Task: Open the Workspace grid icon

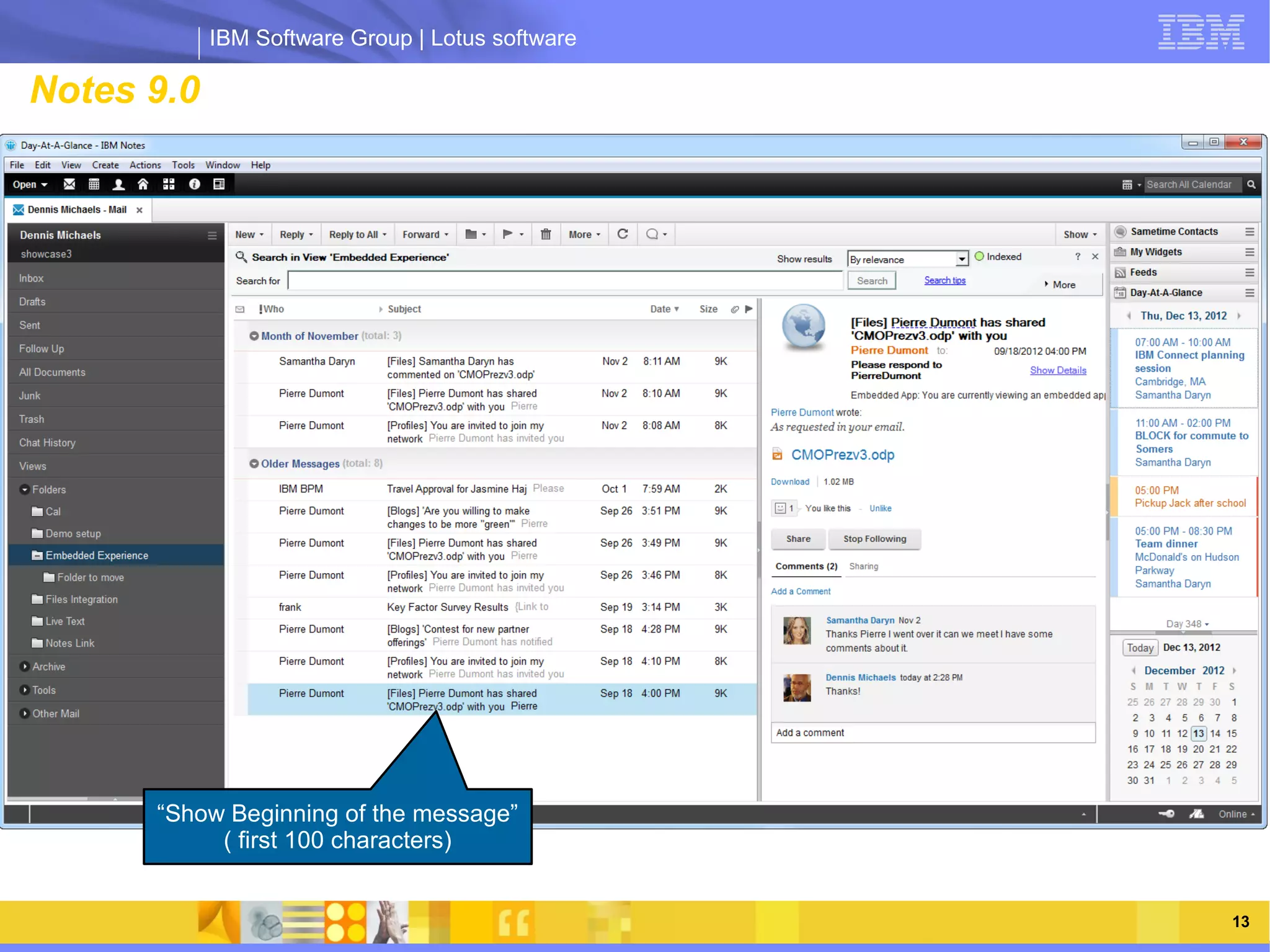Action: (x=169, y=184)
